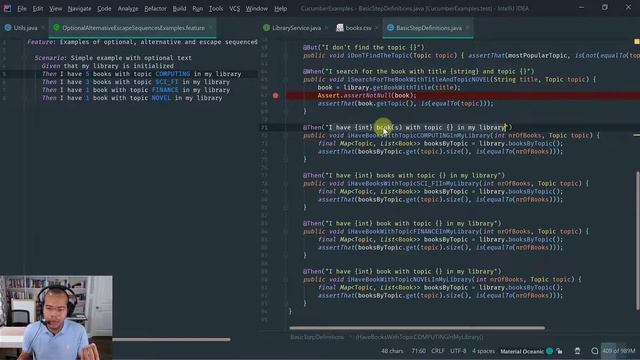Open the Analyze menu
640x360 pixels.
coord(128,8)
